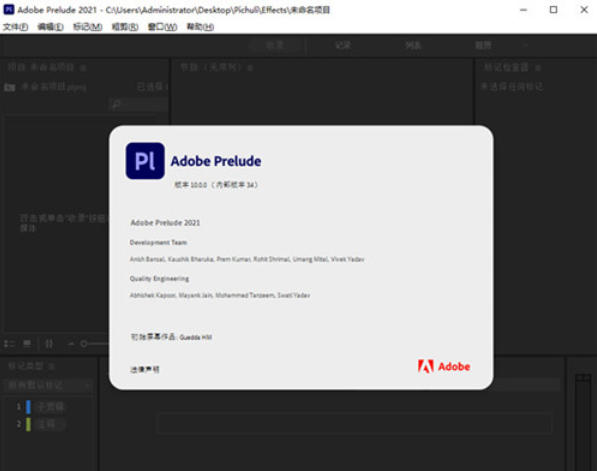
Task: Switch to the first workspace tab (收录)
Action: [275, 45]
